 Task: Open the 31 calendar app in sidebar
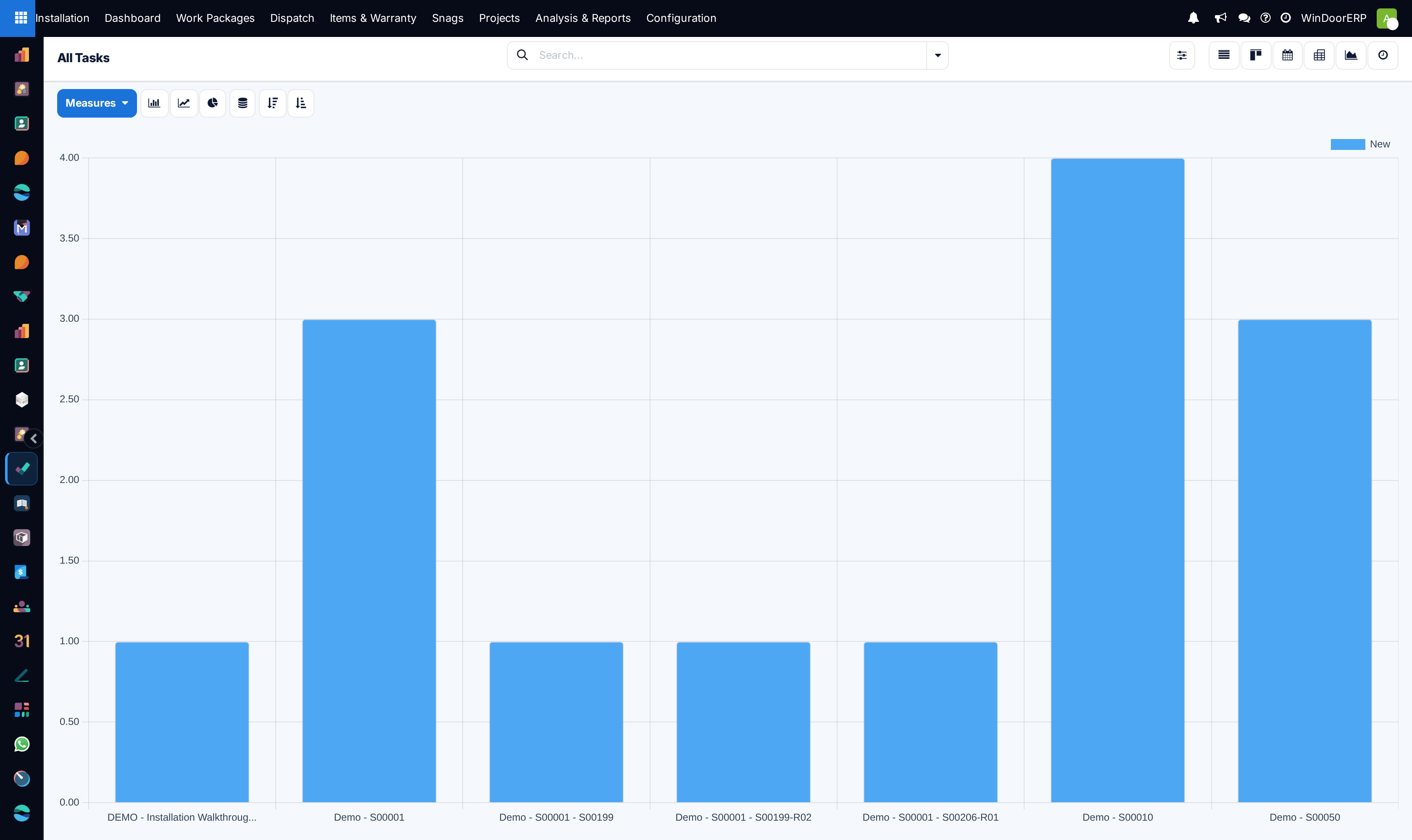[x=21, y=641]
